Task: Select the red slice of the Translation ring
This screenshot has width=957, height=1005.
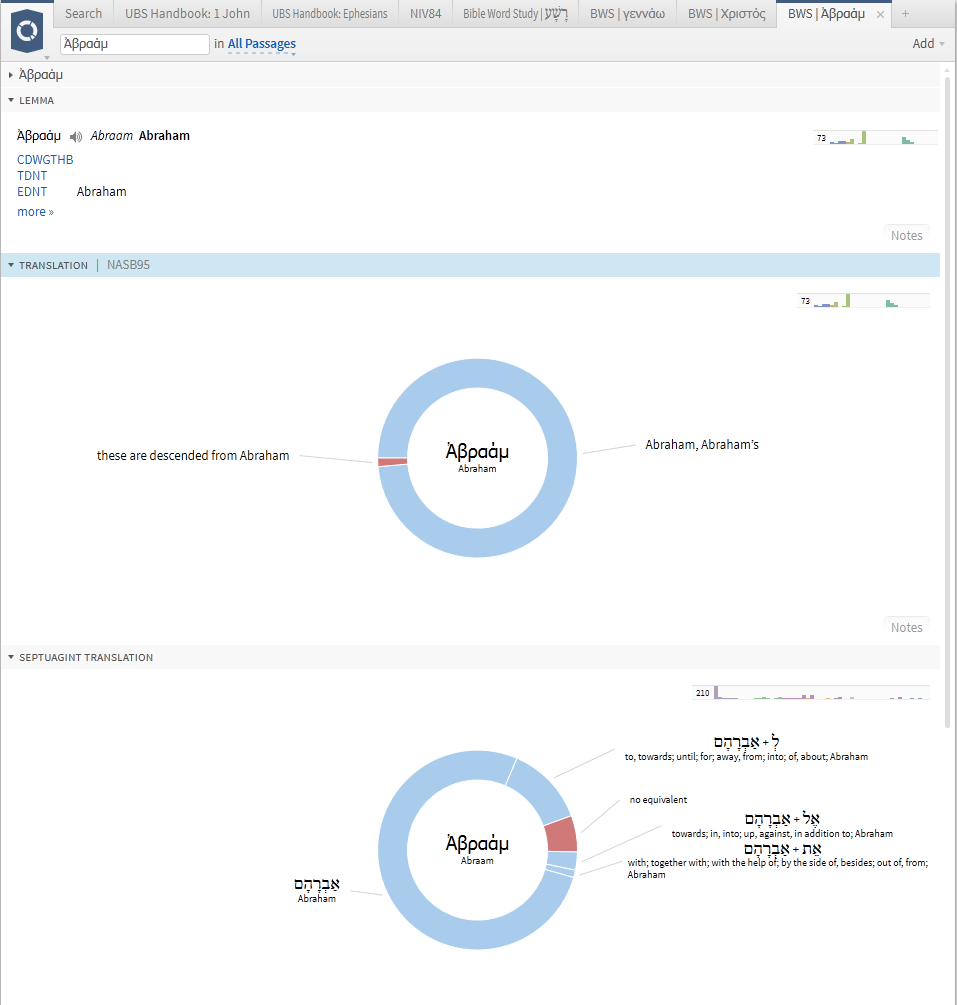Action: click(x=392, y=462)
